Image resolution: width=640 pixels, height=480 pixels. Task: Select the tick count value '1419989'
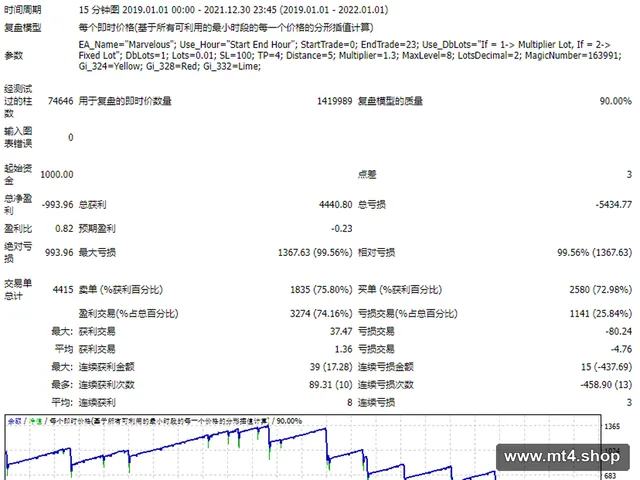pyautogui.click(x=334, y=101)
